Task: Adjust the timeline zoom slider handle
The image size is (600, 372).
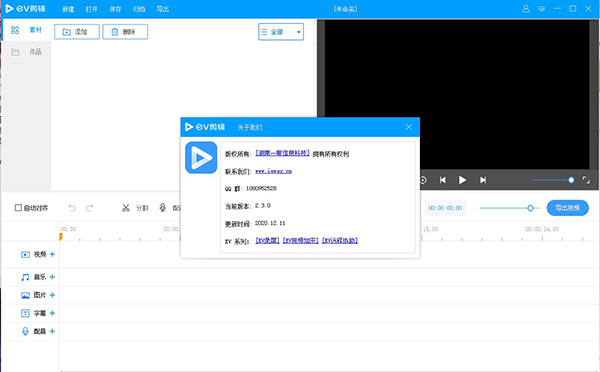Action: (x=530, y=208)
